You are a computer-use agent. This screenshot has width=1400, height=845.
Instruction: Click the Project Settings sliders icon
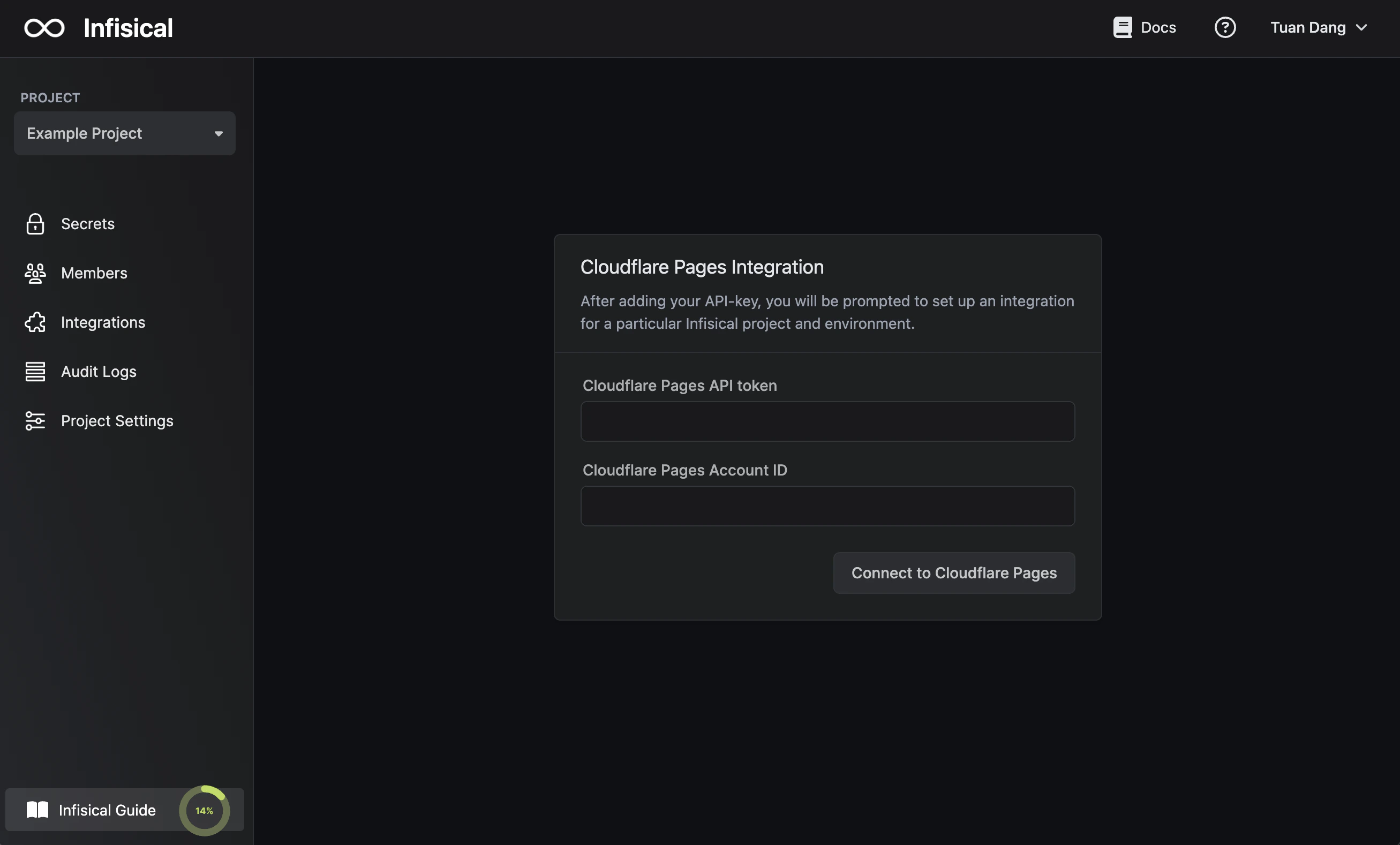[x=35, y=421]
